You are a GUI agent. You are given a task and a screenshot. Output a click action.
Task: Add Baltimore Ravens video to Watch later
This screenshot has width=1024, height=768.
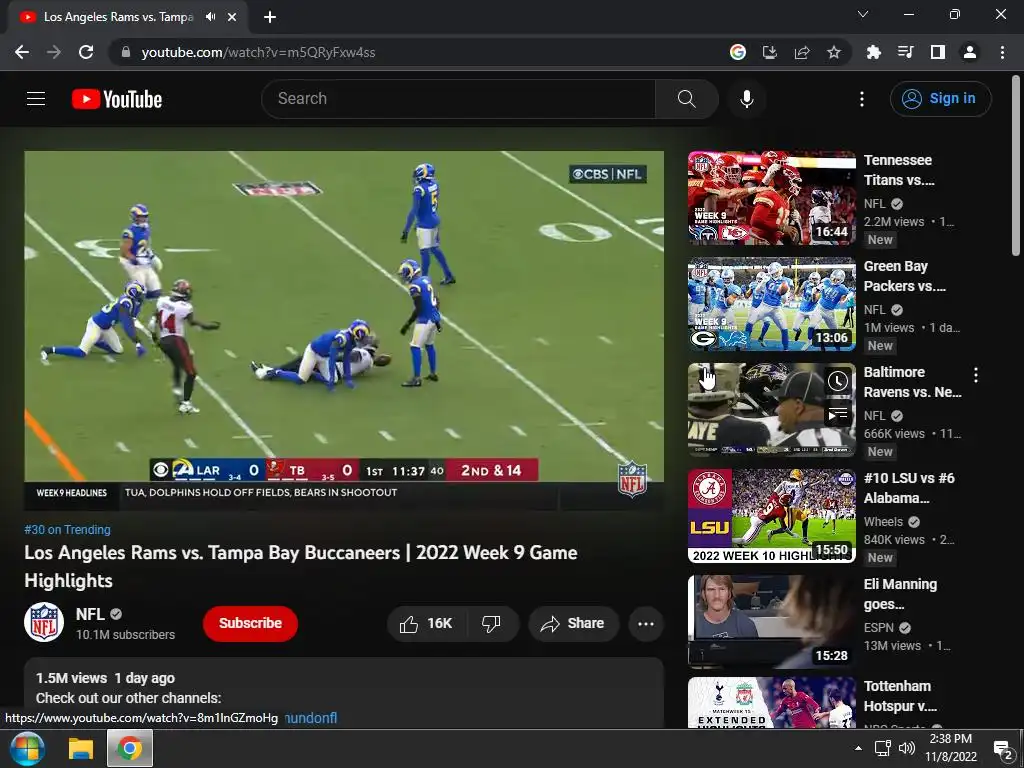pyautogui.click(x=838, y=381)
